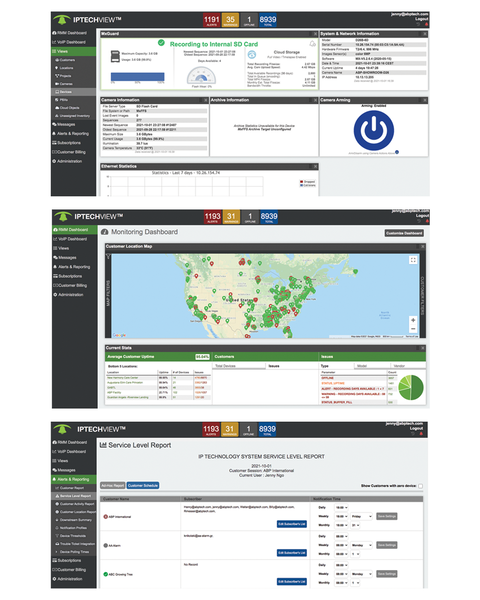Open Unassigned Inventory in the Views sidebar
Screen dimensions: 480x600
click(73, 116)
